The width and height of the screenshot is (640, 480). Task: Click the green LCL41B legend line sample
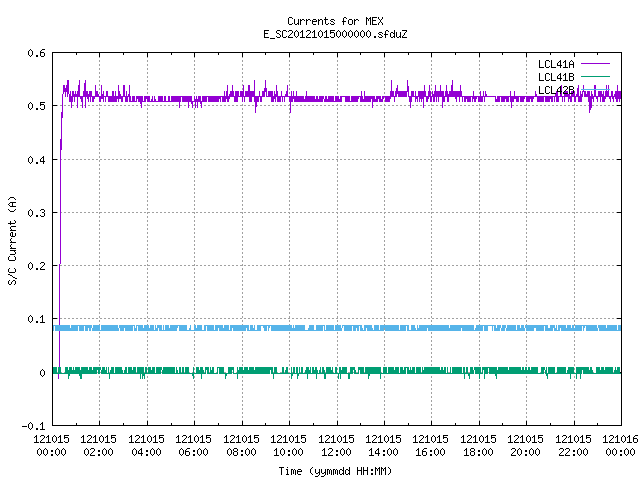point(595,76)
